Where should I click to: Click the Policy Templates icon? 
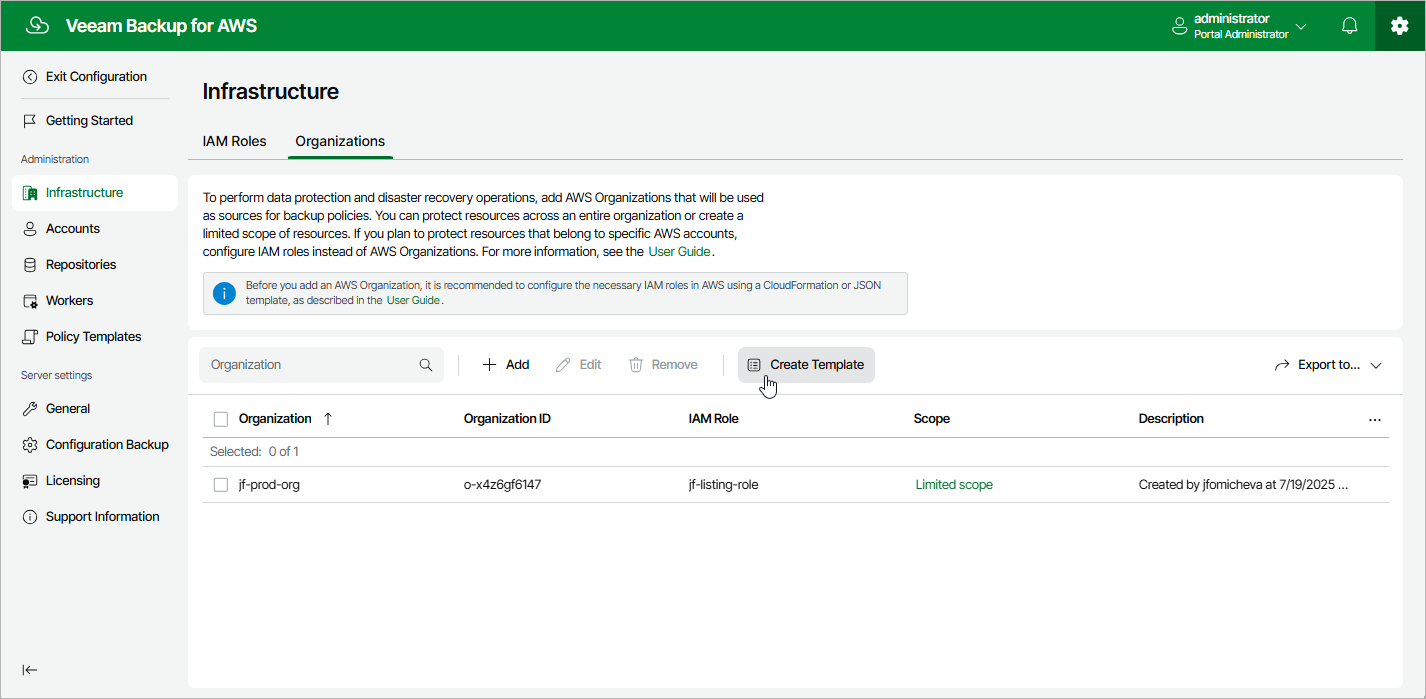point(30,337)
